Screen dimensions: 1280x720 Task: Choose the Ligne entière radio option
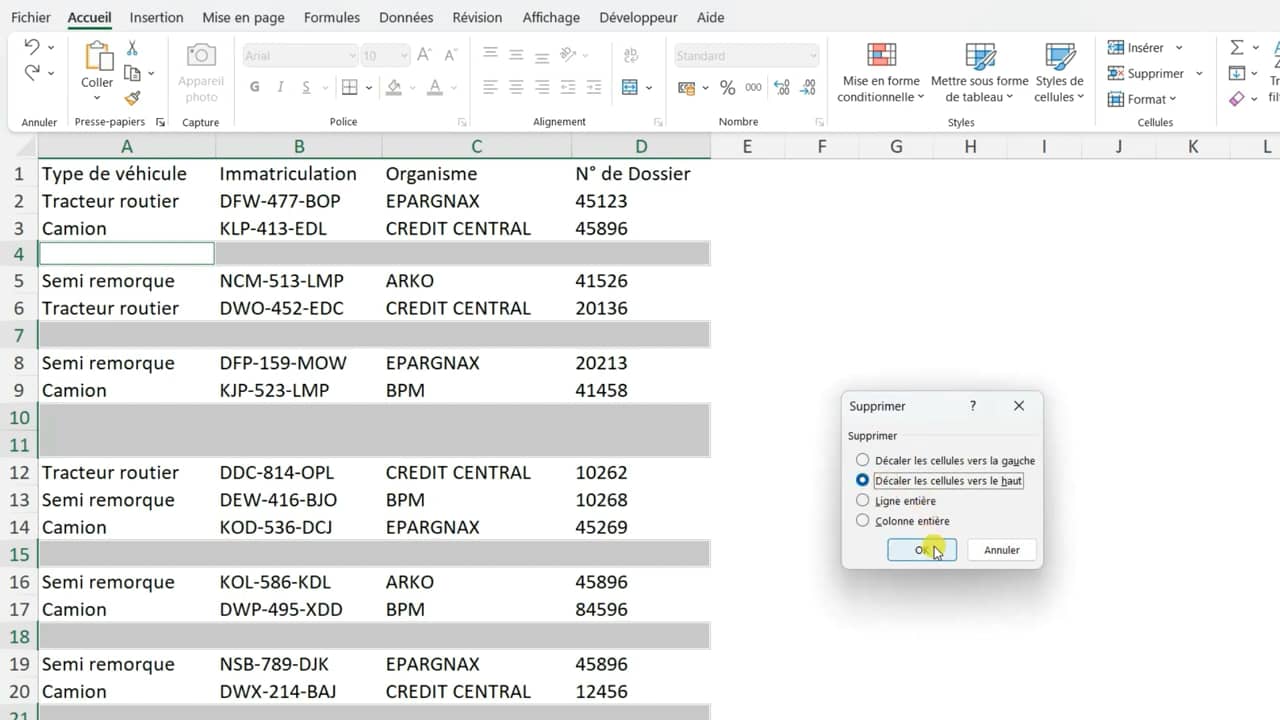tap(863, 500)
